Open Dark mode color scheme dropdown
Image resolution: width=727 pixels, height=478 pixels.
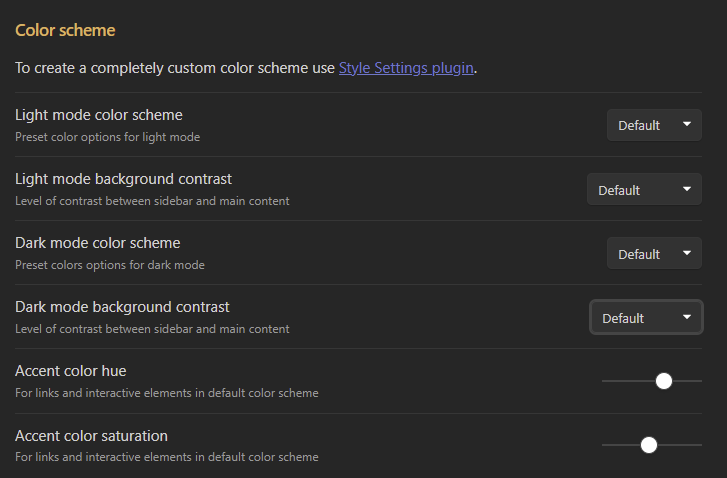(x=654, y=253)
